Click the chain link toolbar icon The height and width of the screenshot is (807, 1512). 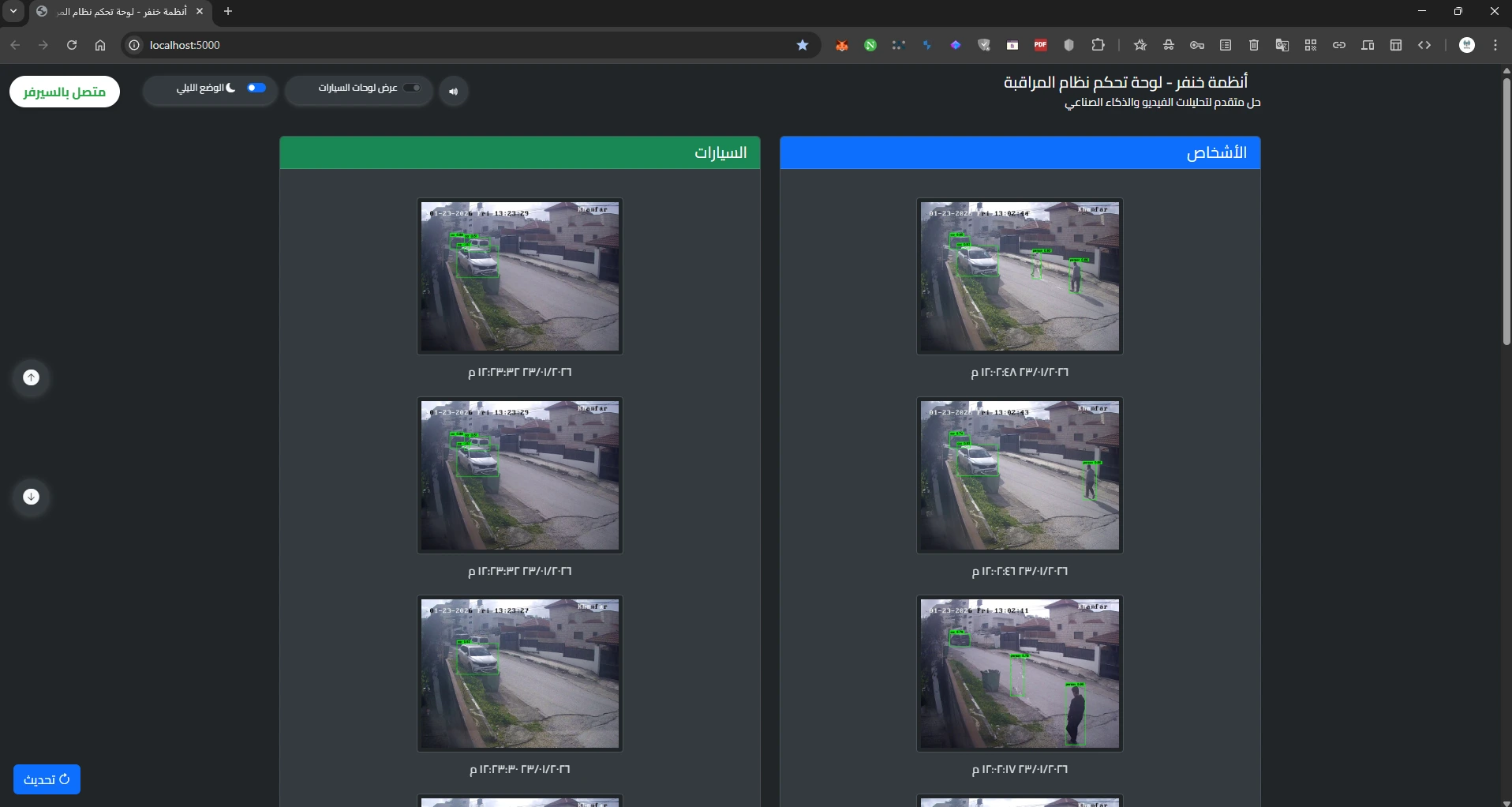pyautogui.click(x=1339, y=46)
